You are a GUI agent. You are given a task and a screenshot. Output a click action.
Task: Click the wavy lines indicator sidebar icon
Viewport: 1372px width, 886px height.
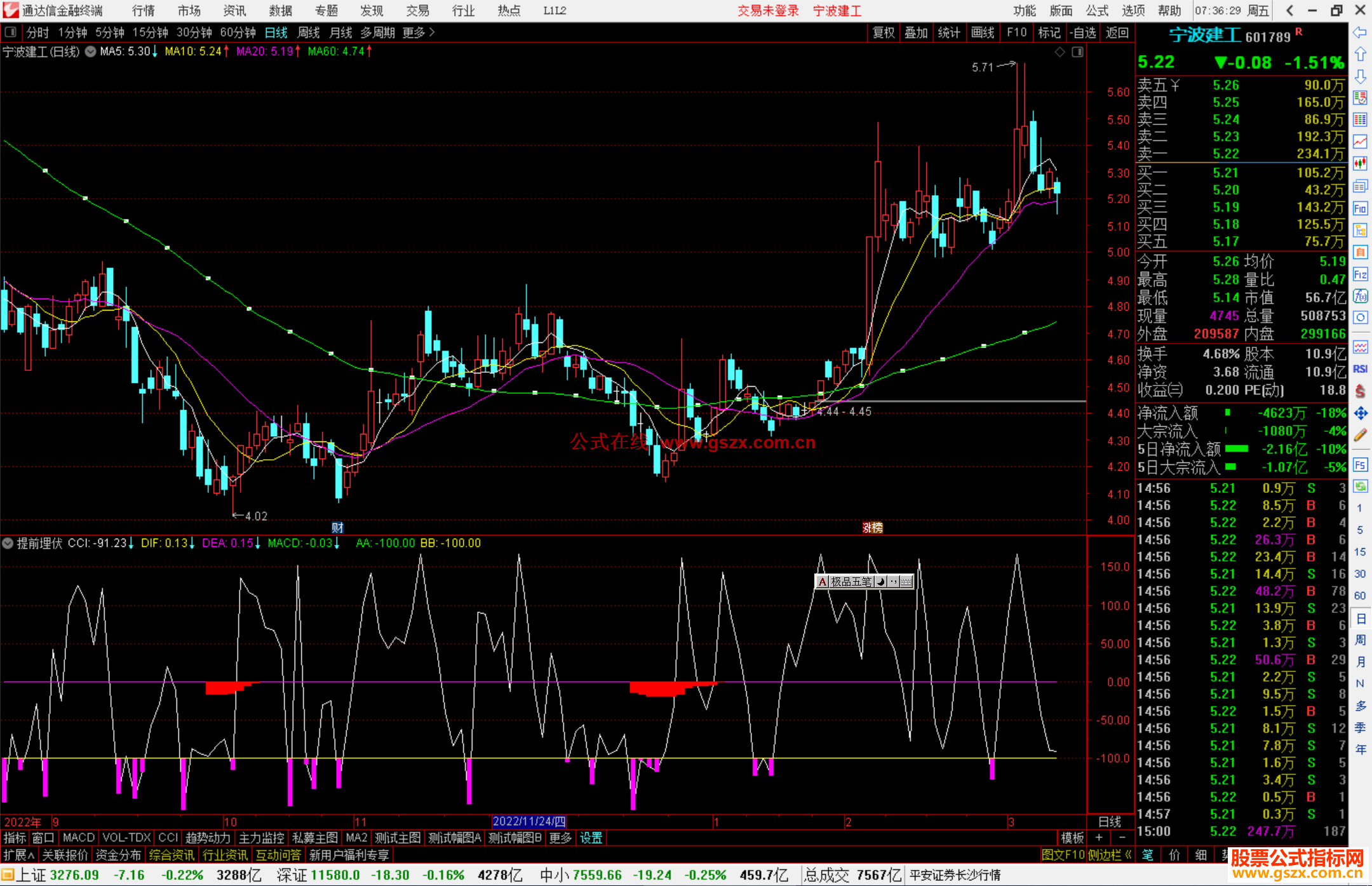pyautogui.click(x=1360, y=347)
